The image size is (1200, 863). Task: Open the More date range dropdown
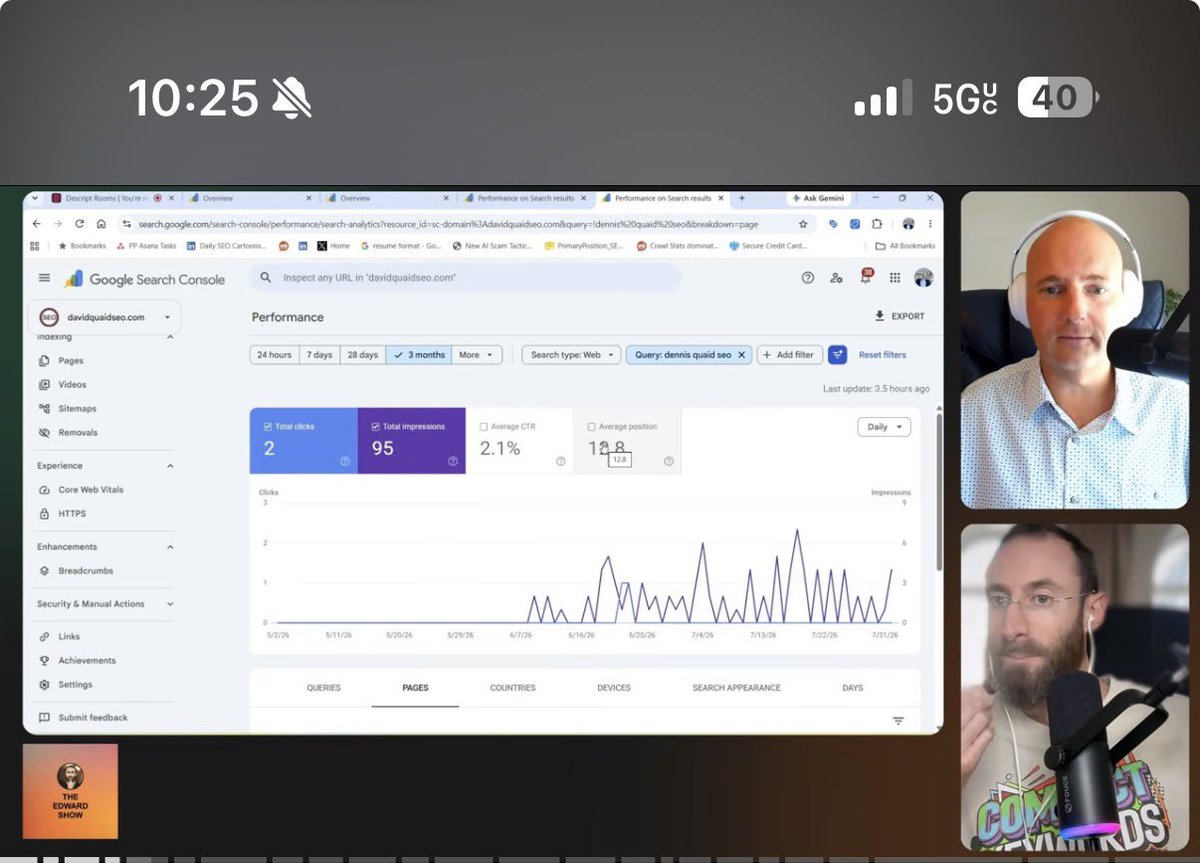[477, 355]
